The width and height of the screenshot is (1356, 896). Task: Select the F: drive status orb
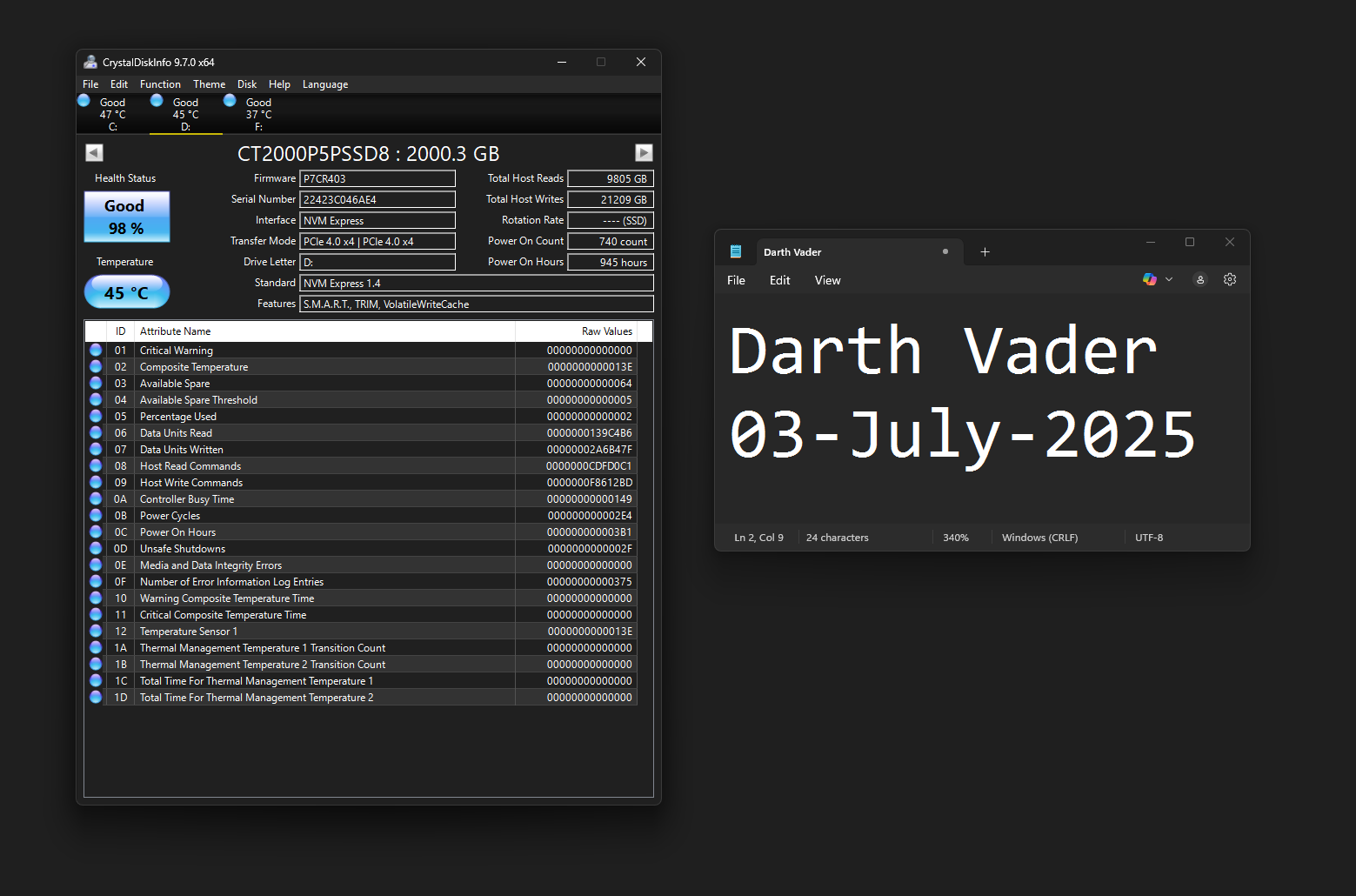pyautogui.click(x=230, y=101)
